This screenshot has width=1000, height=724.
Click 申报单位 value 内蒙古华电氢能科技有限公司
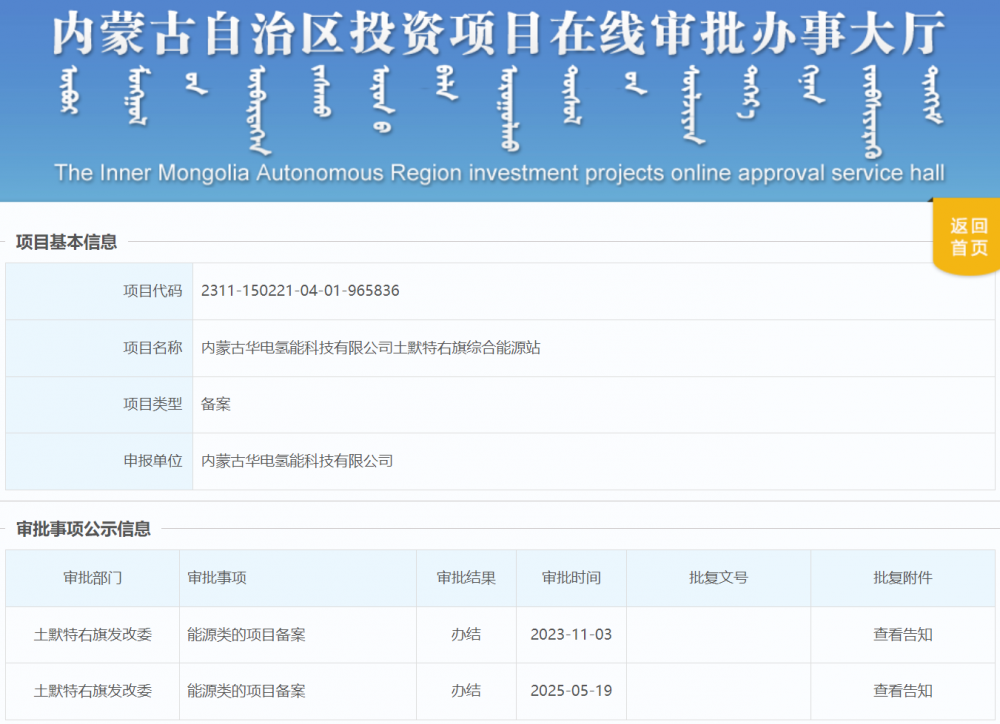(x=297, y=461)
